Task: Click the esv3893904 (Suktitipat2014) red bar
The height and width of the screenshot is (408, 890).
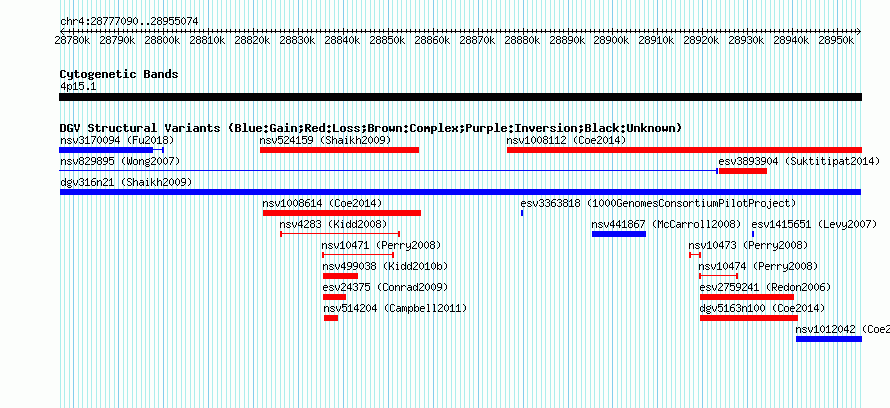Action: click(x=743, y=171)
